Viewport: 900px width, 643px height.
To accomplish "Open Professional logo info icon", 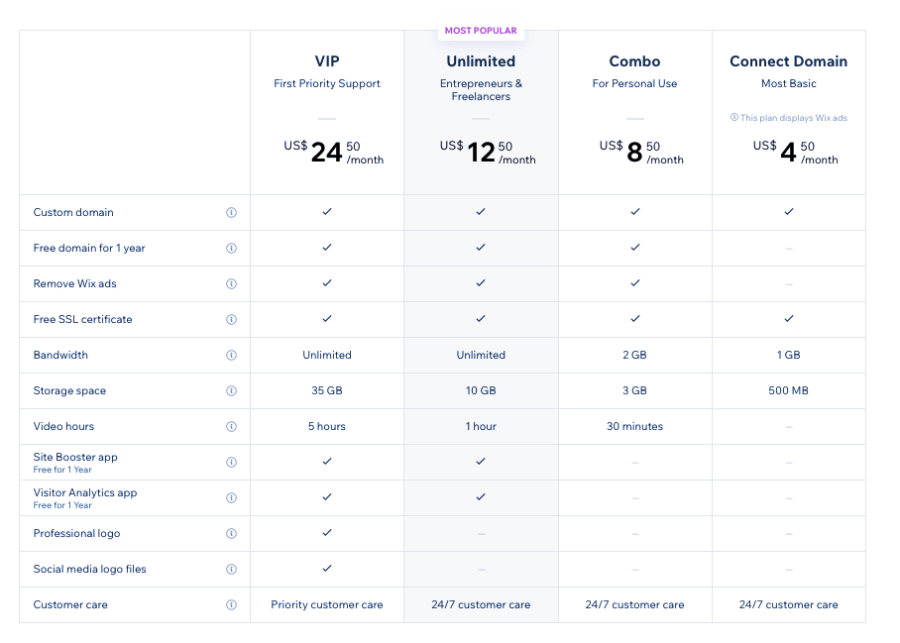I will 231,534.
